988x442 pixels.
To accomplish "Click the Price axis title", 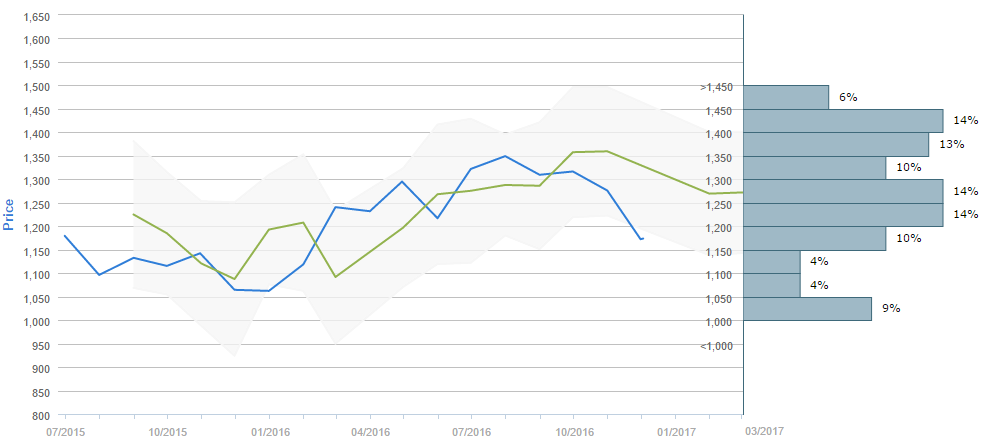I will coord(10,214).
